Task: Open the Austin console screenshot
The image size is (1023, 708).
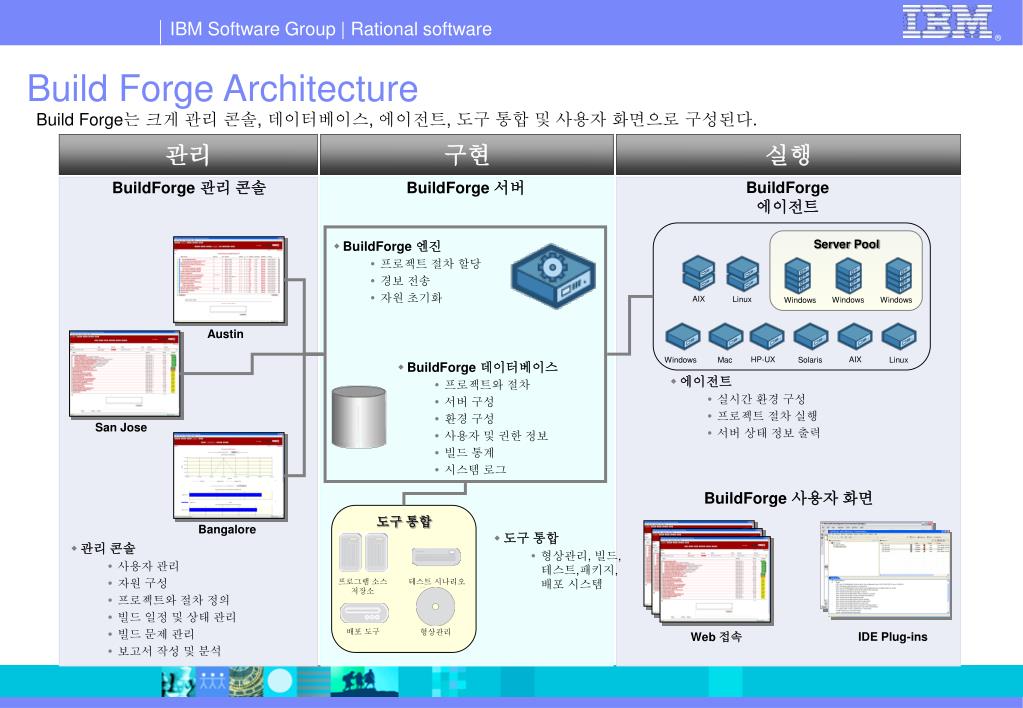Action: coord(229,280)
